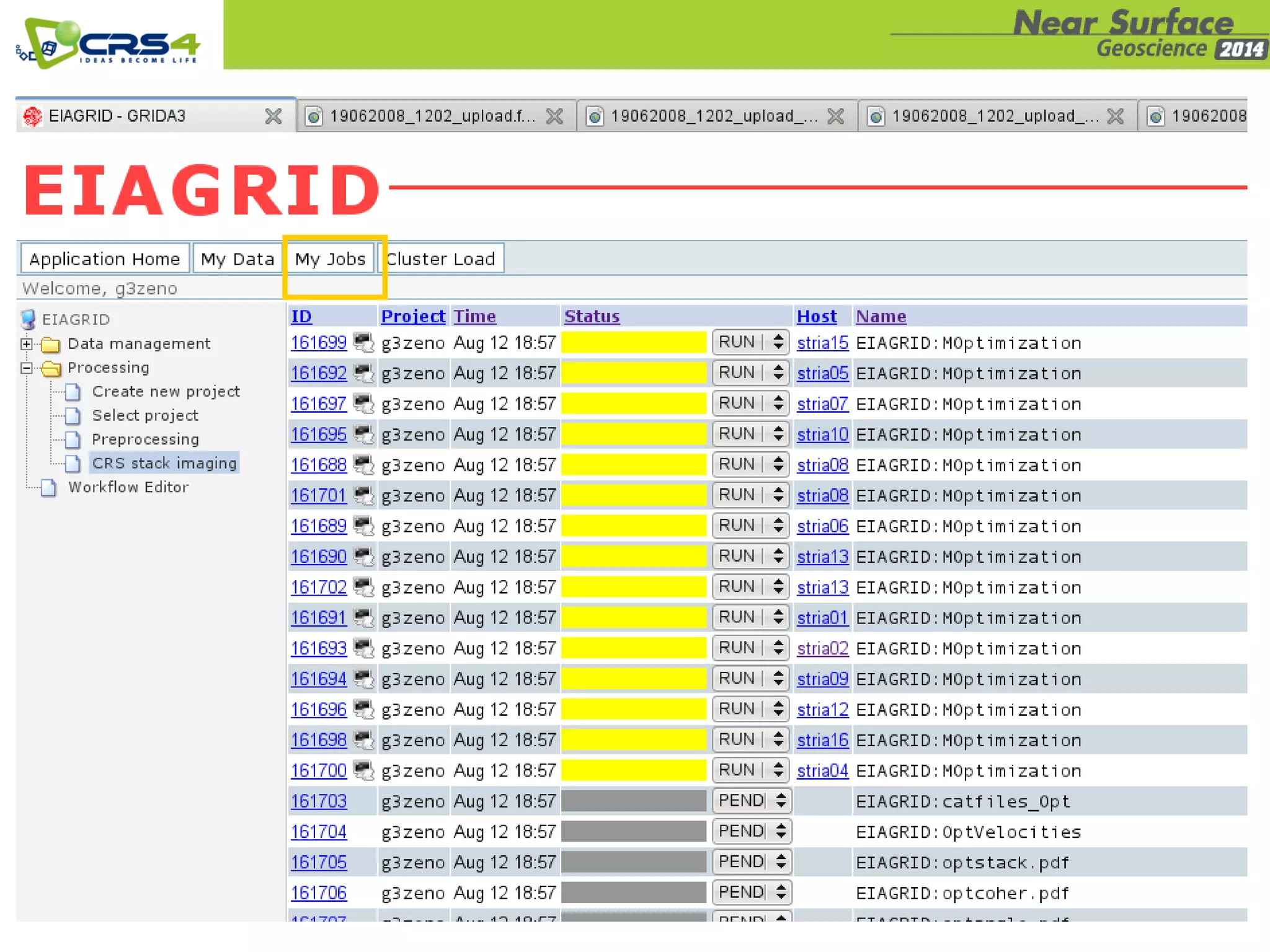This screenshot has width=1270, height=952.
Task: Open the Cluster Load tab
Action: [441, 258]
